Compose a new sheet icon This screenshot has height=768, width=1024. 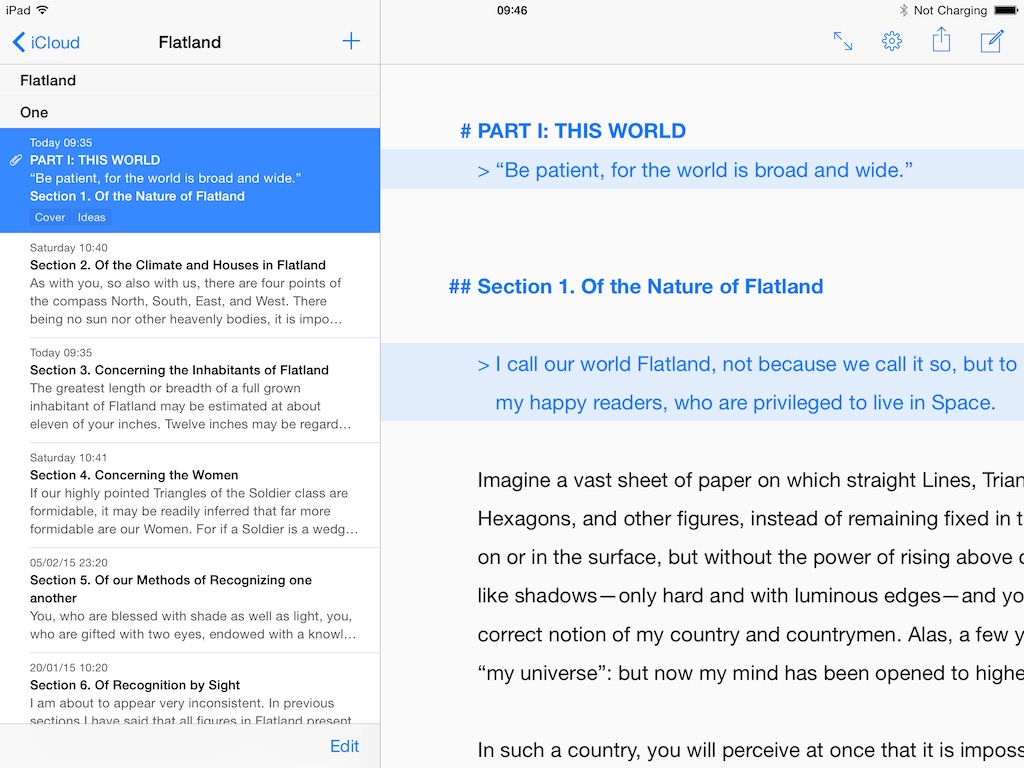(x=991, y=41)
